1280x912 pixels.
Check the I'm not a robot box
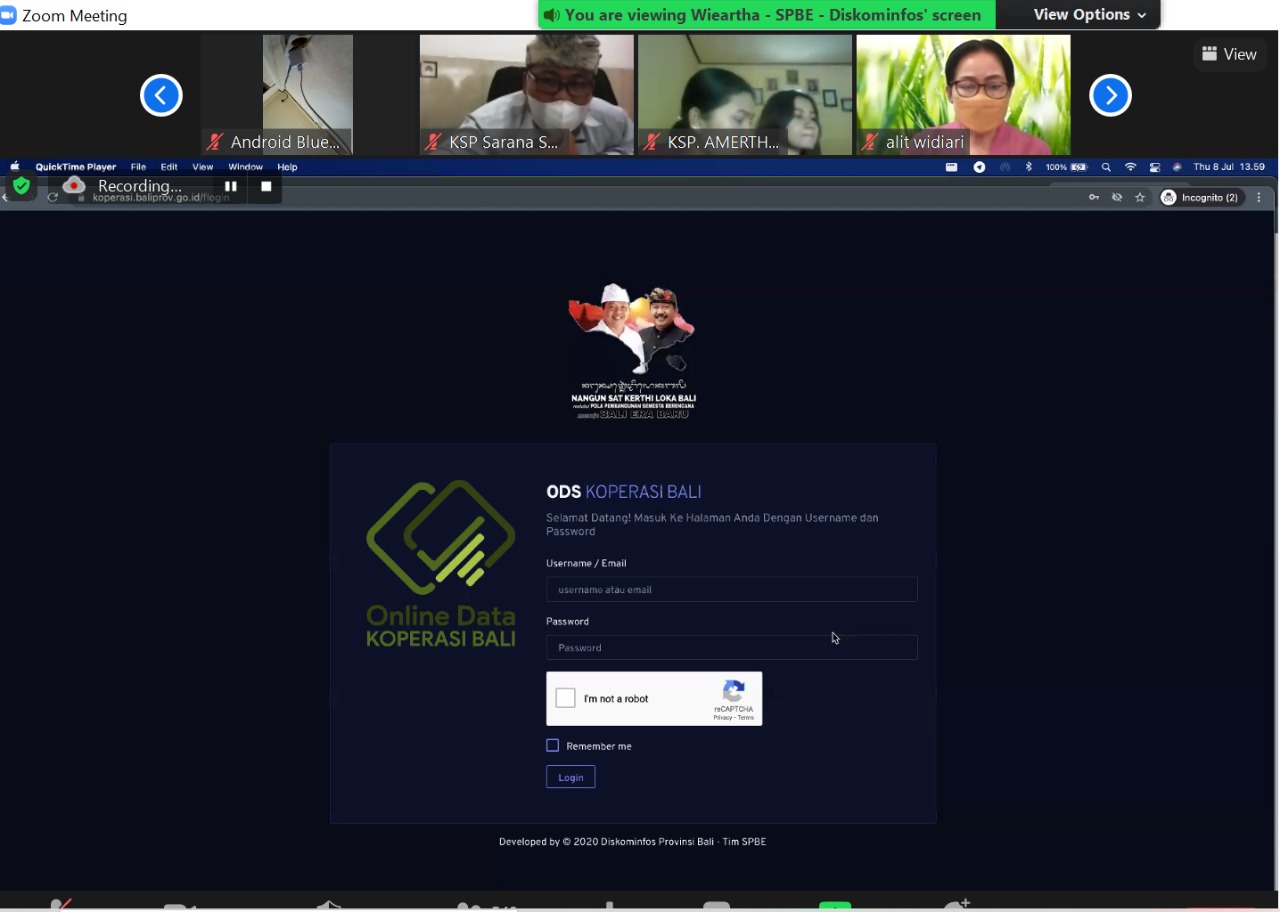click(x=565, y=698)
